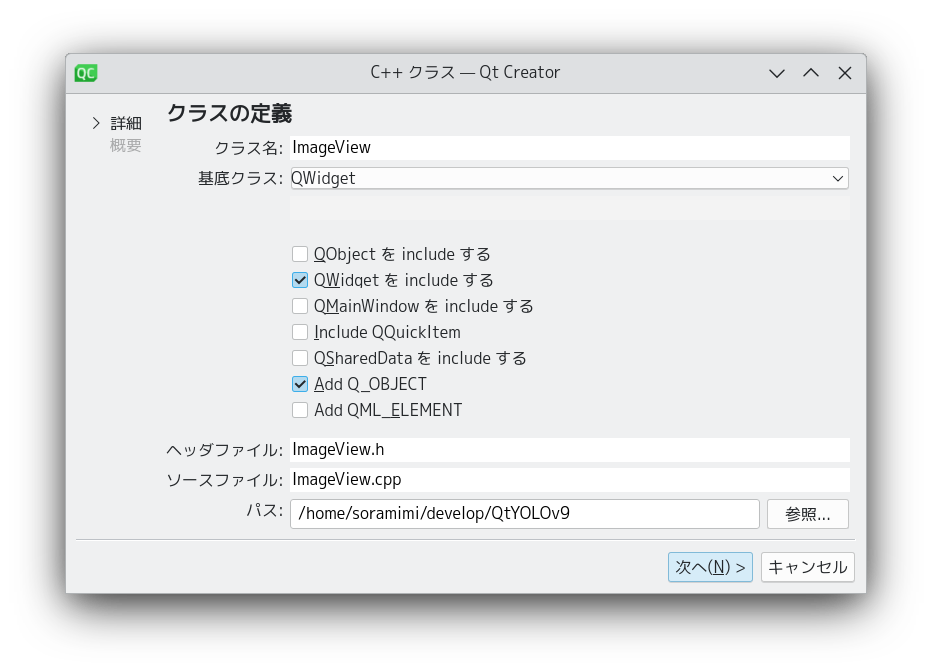Screen dimensions: 933x672
Task: Click the ソースファイル field with ImageView.cpp
Action: click(x=569, y=480)
